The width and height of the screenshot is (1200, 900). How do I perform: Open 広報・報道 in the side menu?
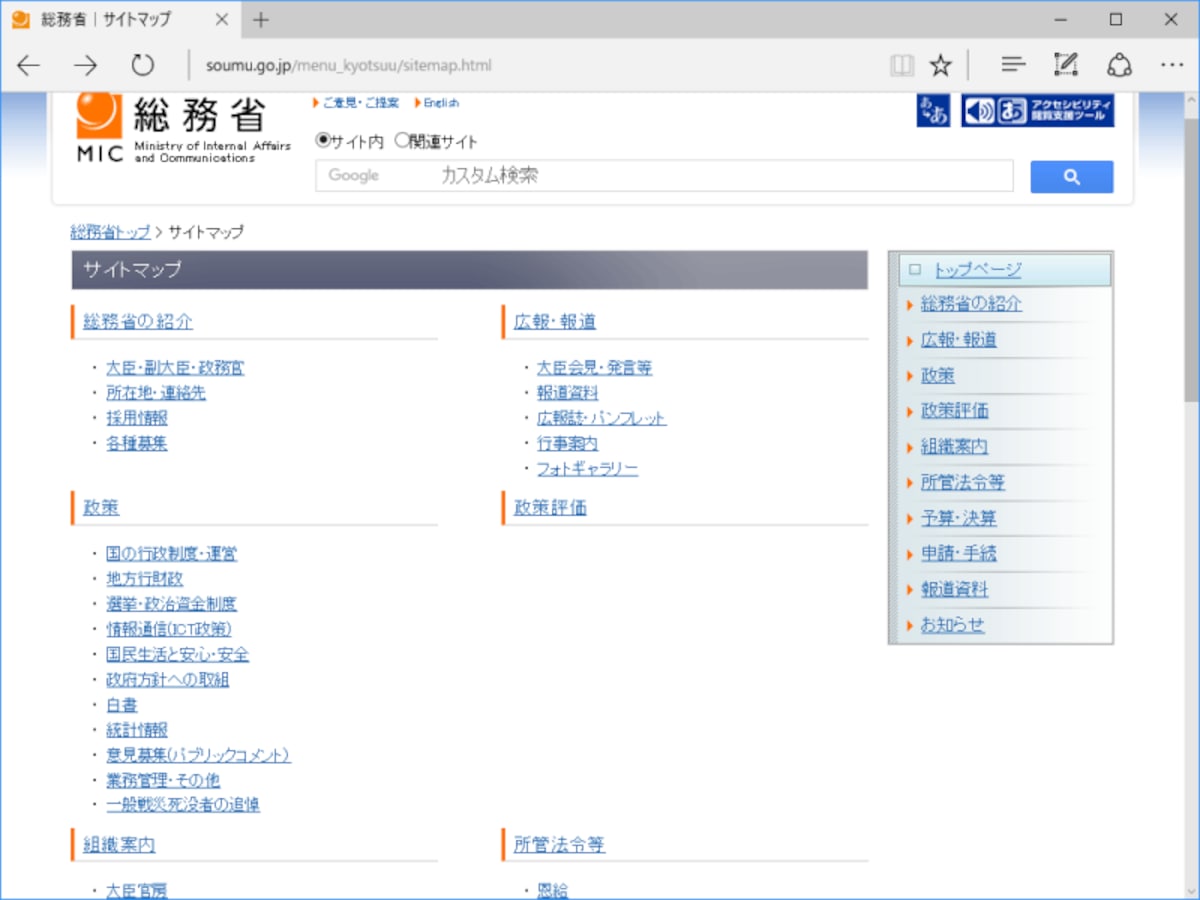(958, 340)
